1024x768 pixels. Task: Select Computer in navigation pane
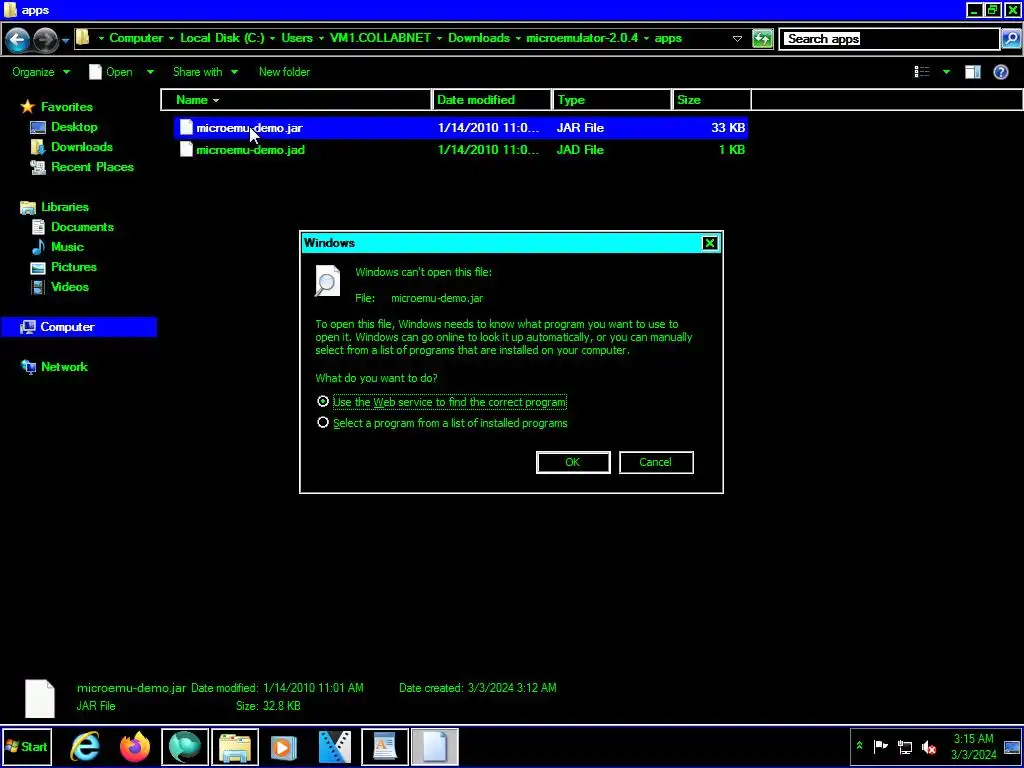point(67,327)
